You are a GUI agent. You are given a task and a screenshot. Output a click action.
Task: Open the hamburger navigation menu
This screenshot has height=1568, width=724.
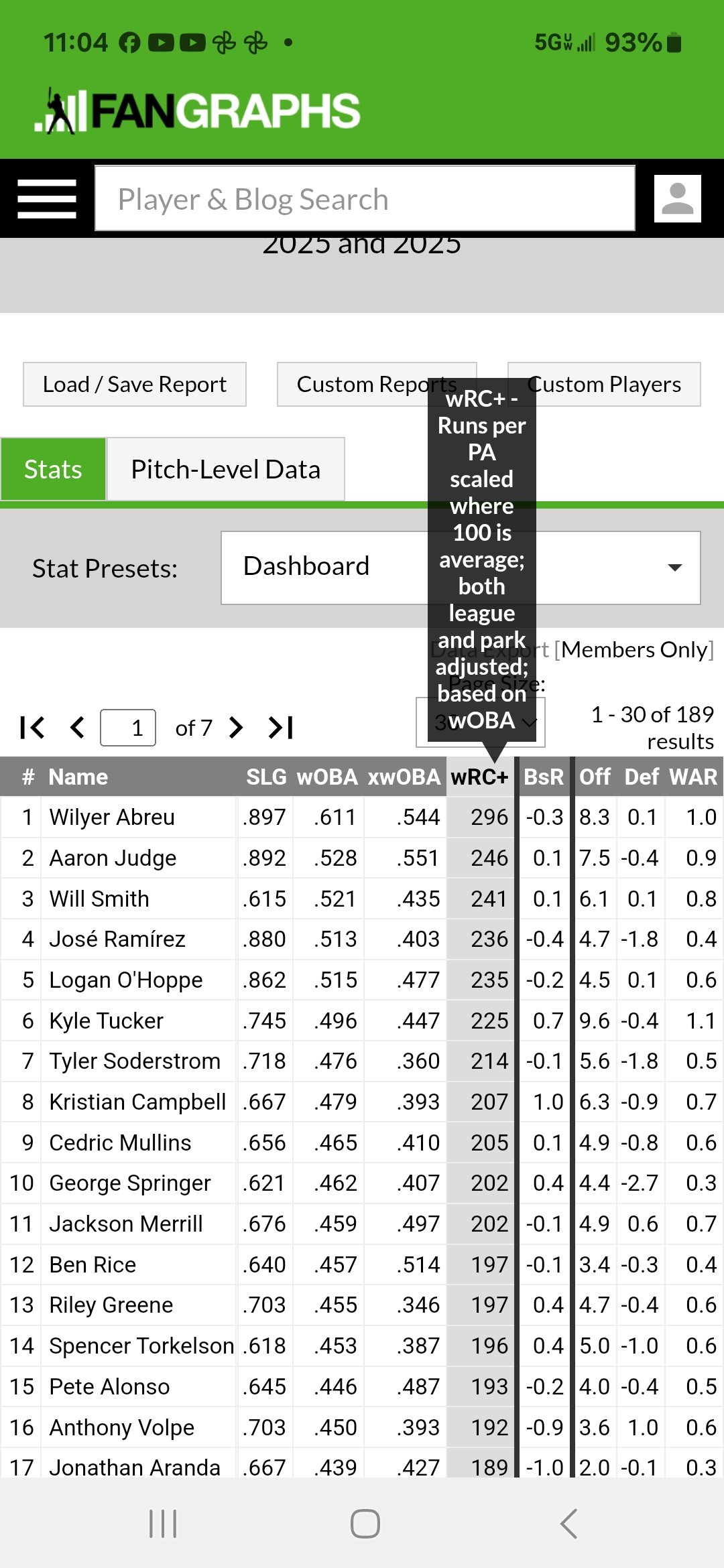coord(47,199)
